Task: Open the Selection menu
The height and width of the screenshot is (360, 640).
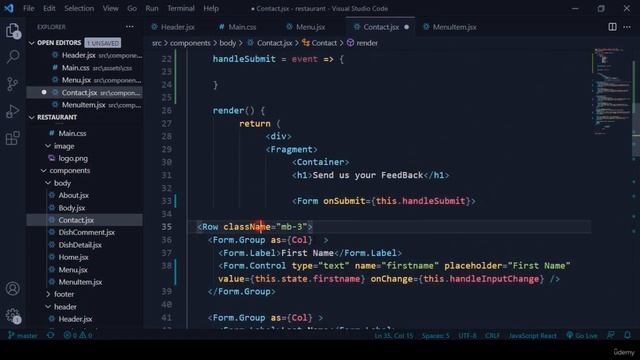Action: tap(79, 8)
